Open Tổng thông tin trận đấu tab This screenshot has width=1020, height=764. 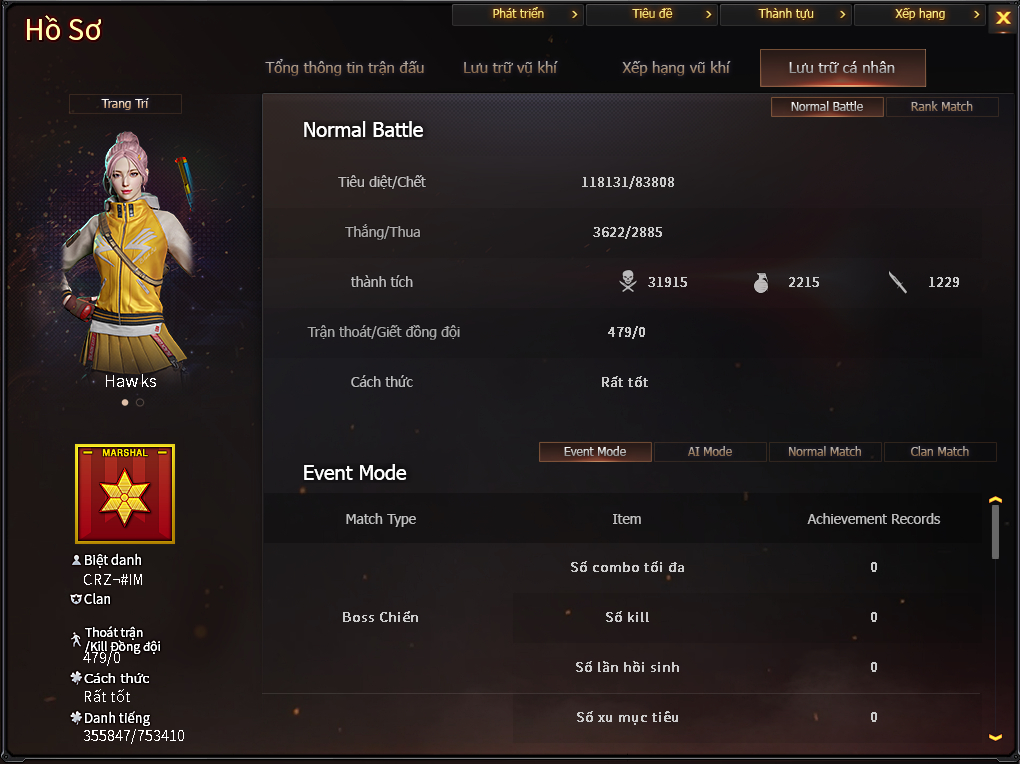click(x=345, y=68)
